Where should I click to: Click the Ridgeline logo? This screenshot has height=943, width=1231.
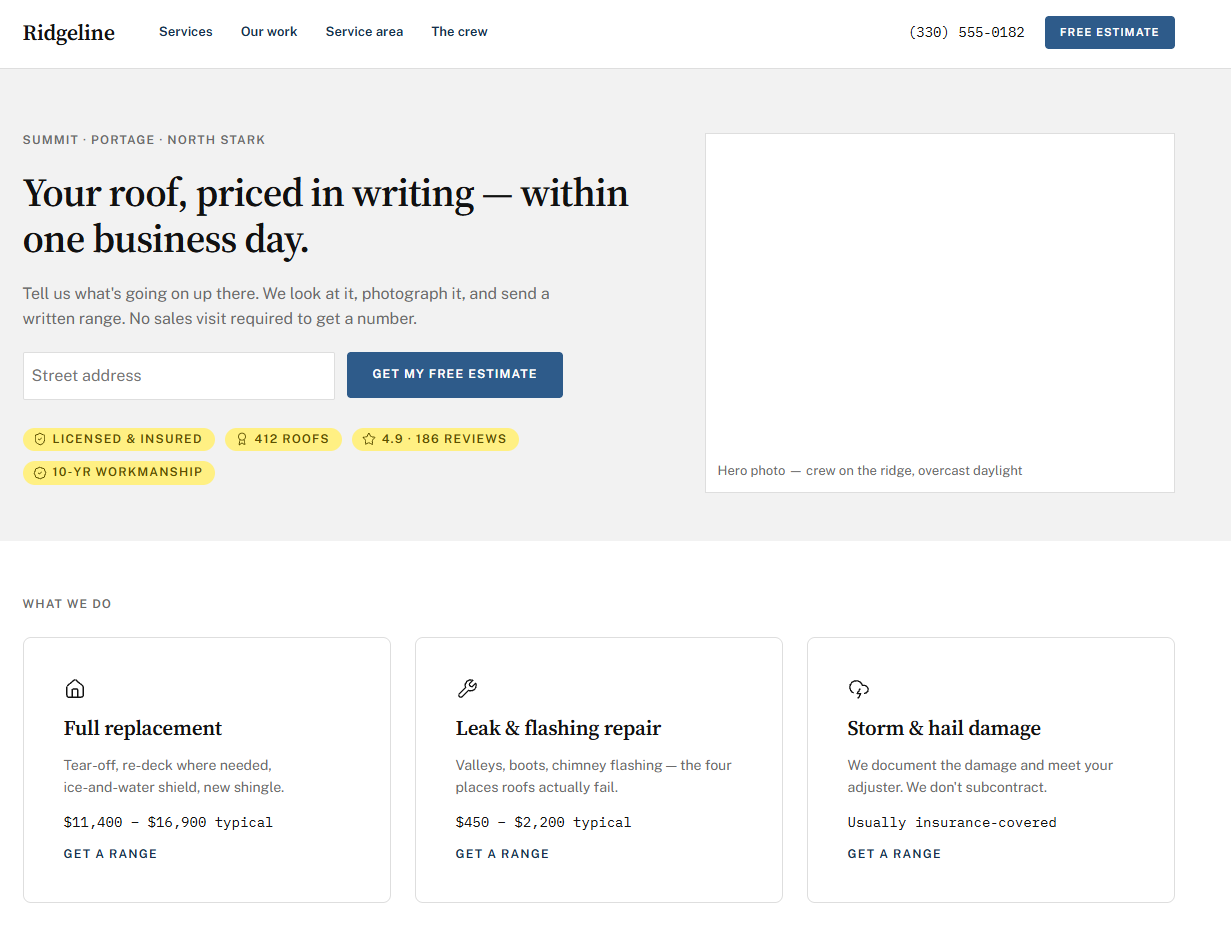(69, 32)
